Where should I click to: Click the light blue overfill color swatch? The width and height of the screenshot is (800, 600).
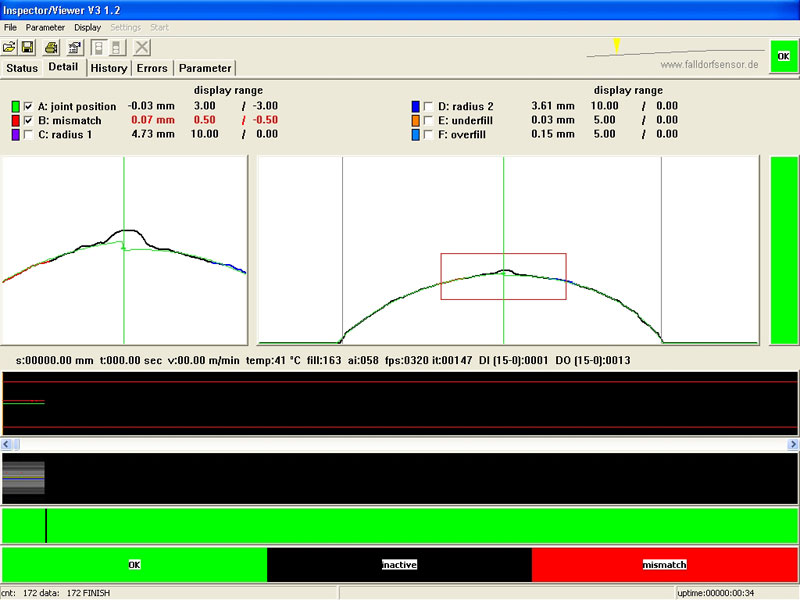point(415,135)
